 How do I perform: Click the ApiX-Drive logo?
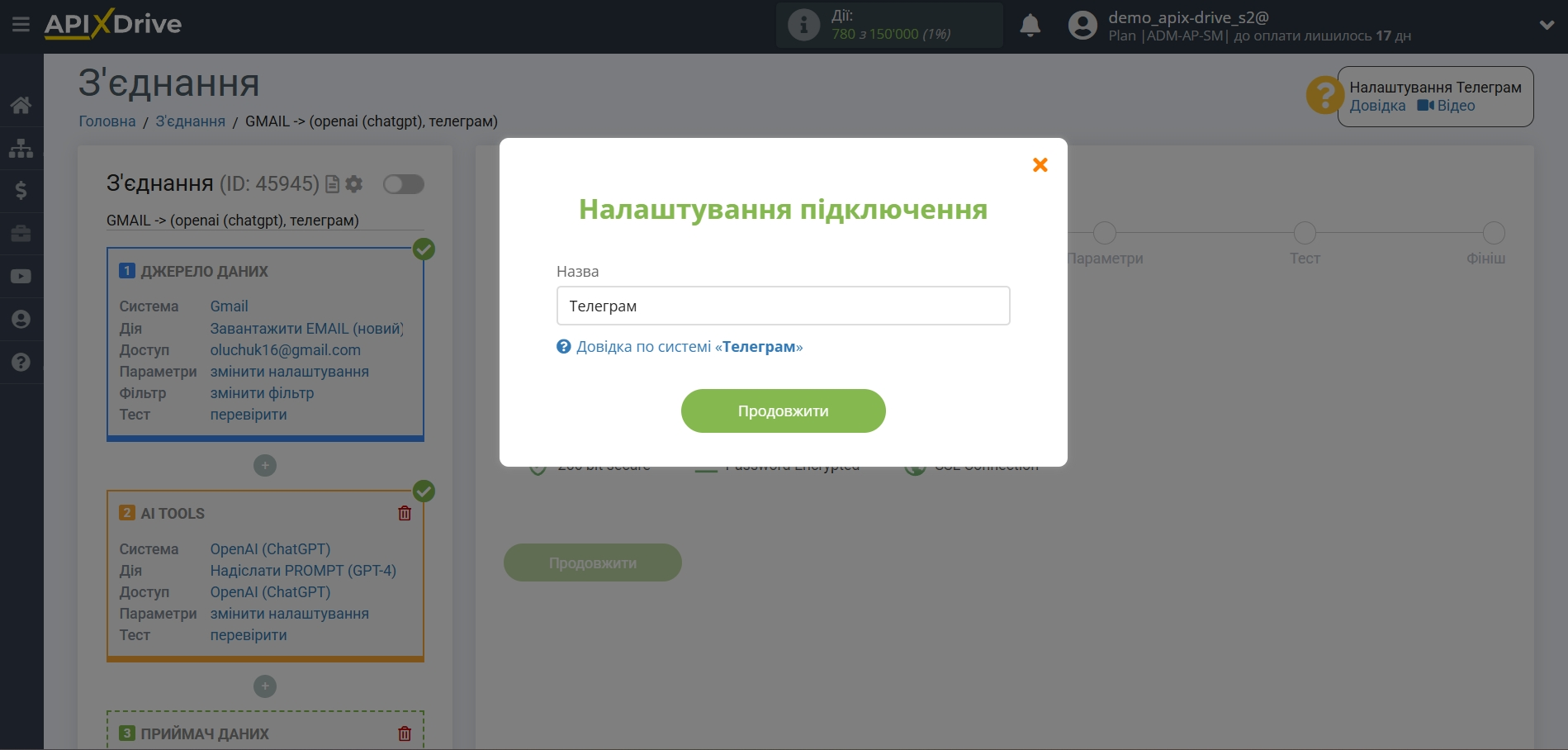(113, 24)
